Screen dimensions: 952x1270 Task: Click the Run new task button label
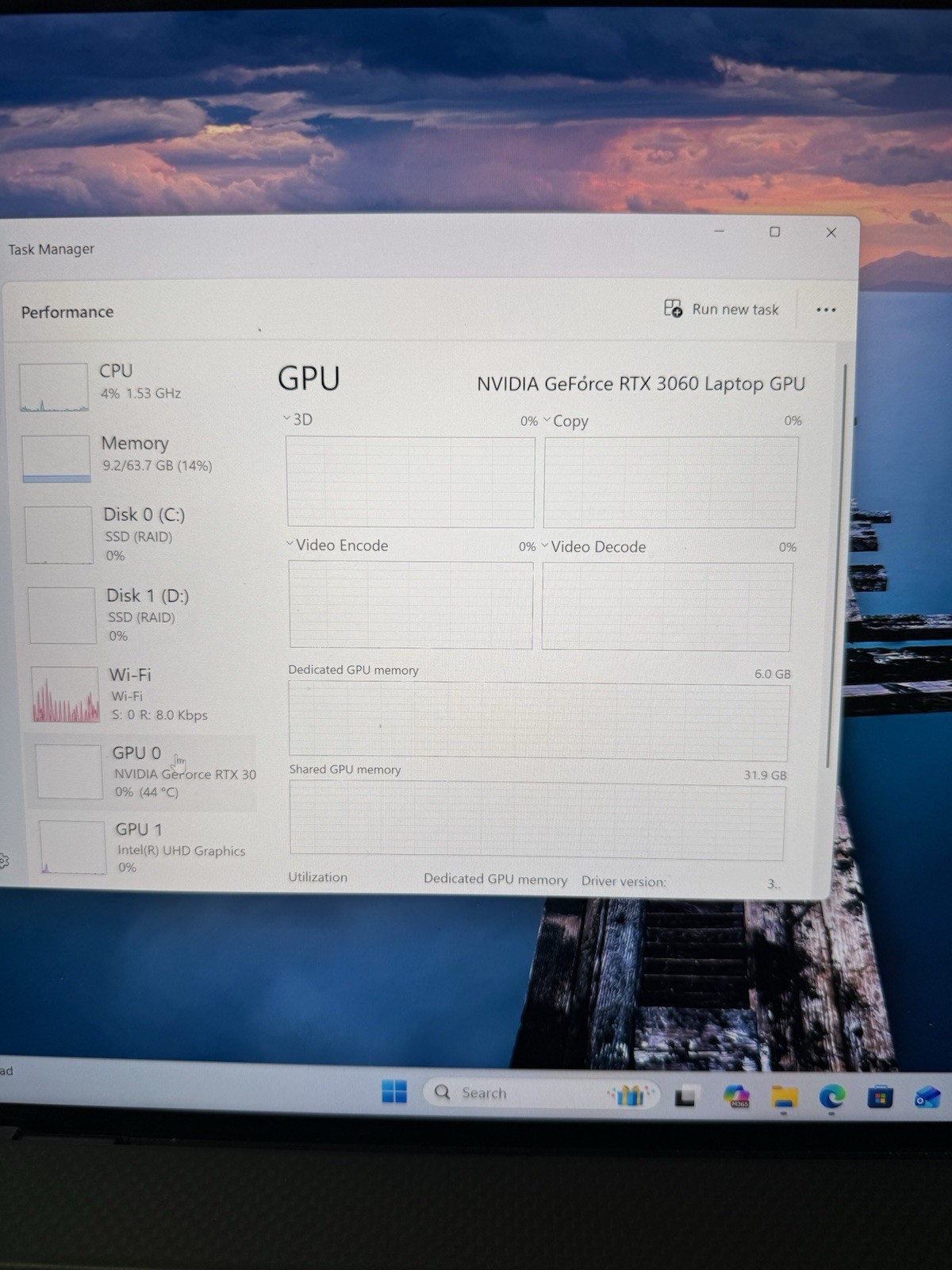735,310
